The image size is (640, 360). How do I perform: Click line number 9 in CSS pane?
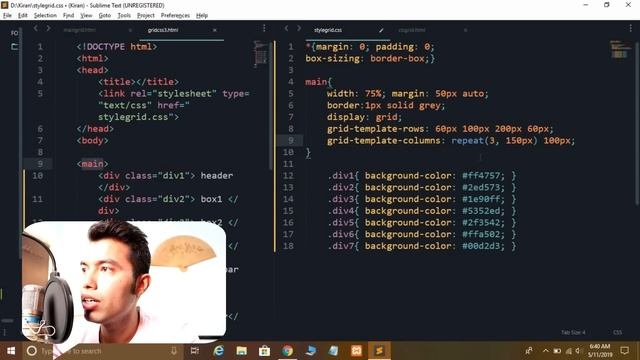[291, 140]
